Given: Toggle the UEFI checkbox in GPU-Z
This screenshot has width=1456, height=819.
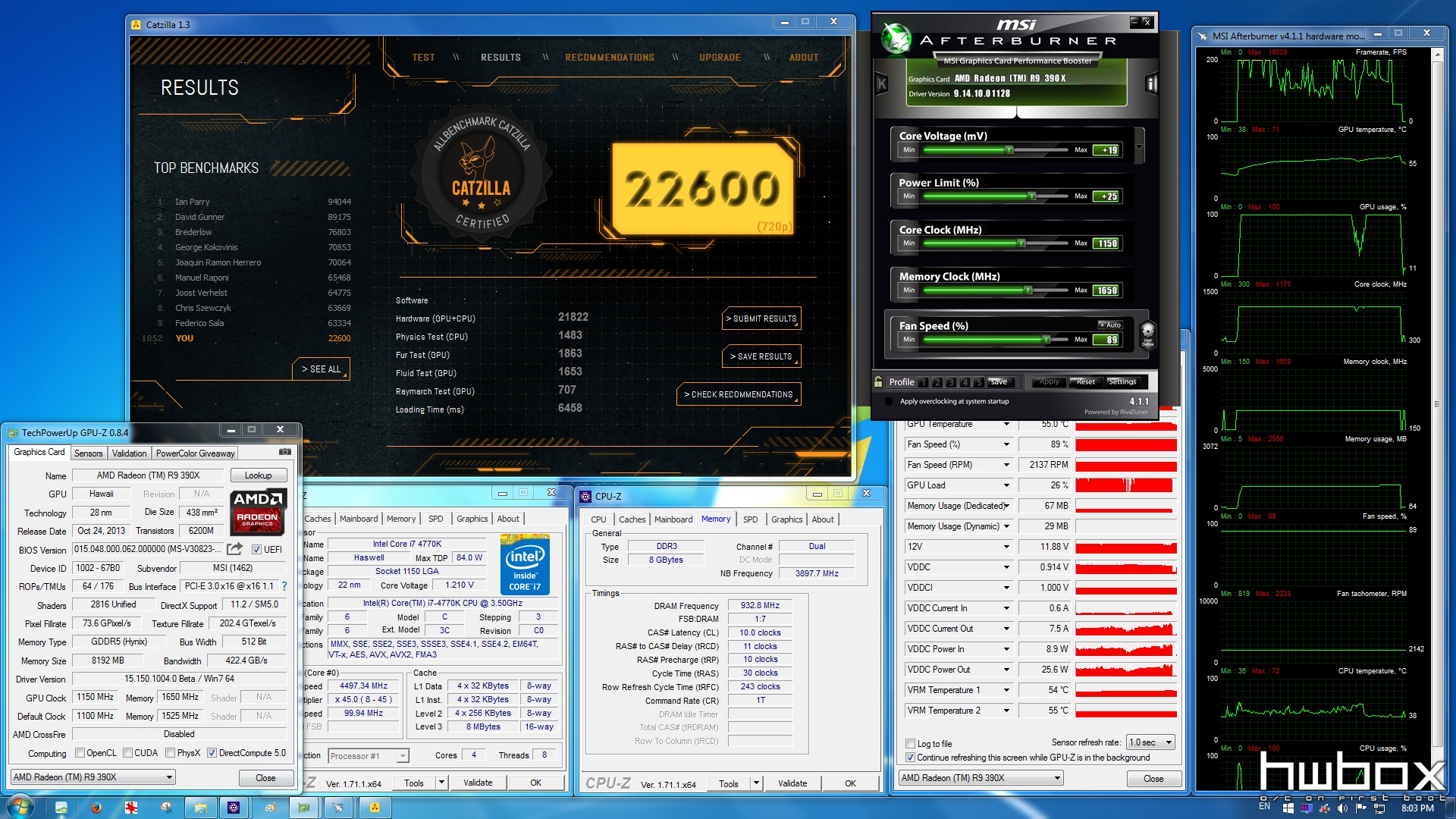Looking at the screenshot, I should pyautogui.click(x=256, y=550).
